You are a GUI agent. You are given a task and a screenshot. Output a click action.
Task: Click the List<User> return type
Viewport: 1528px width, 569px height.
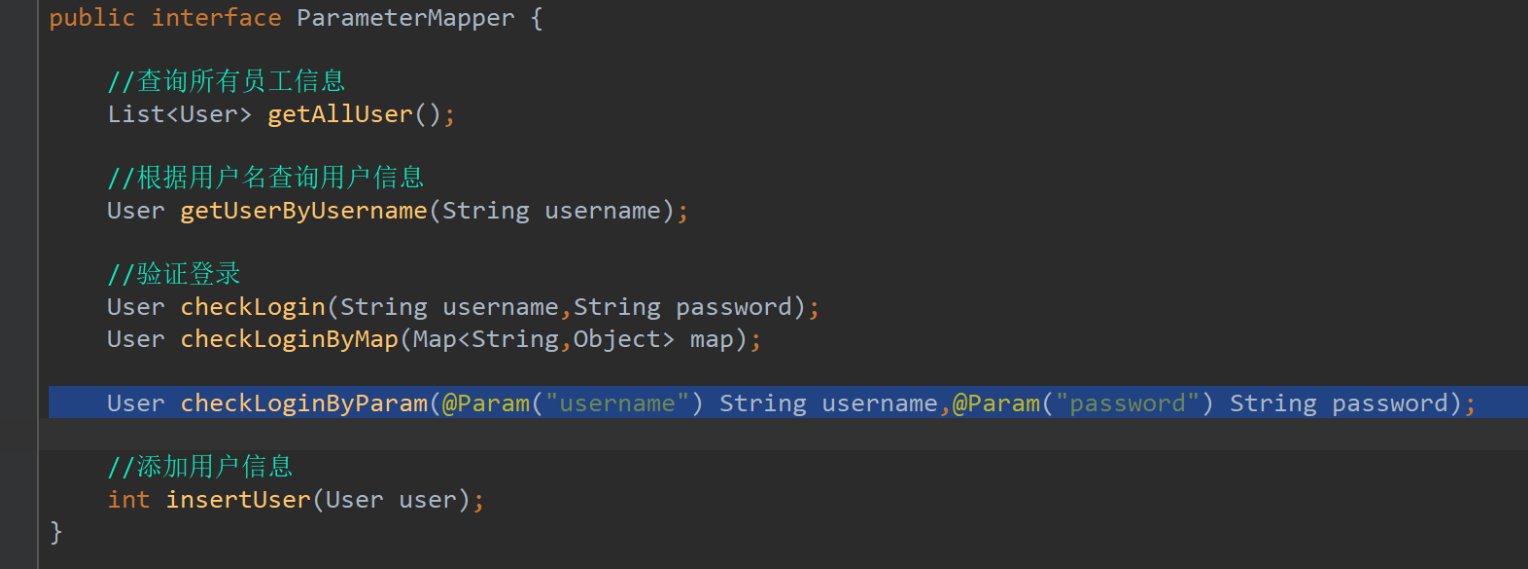pyautogui.click(x=180, y=114)
